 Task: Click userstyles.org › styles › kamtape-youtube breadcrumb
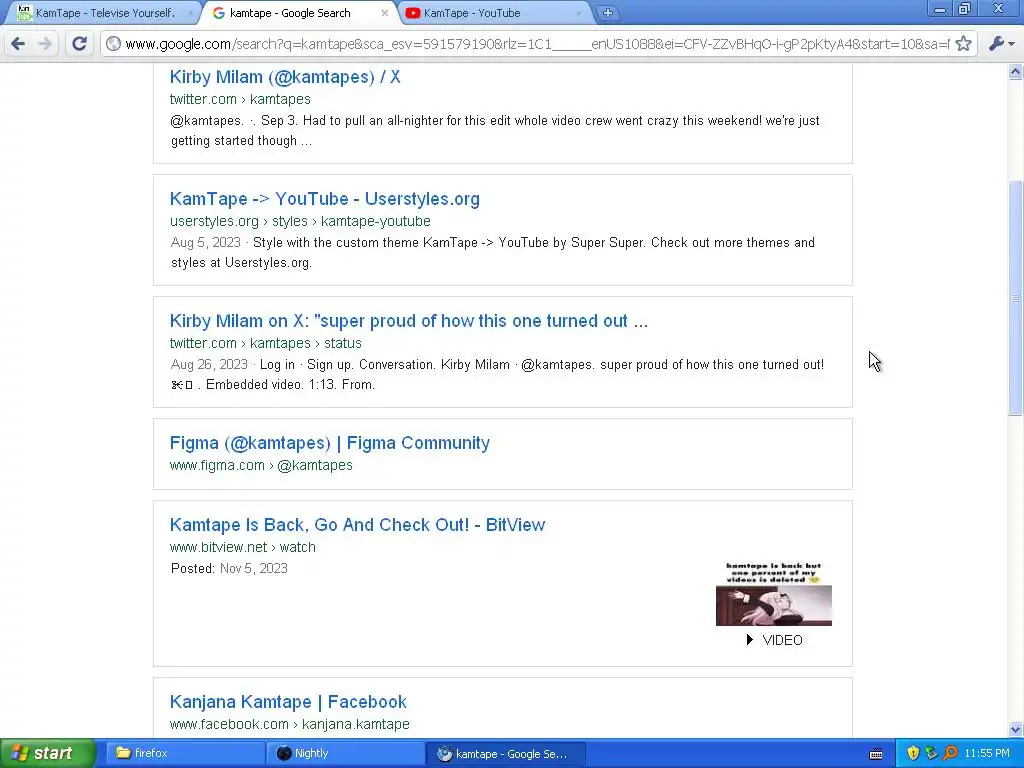click(300, 221)
